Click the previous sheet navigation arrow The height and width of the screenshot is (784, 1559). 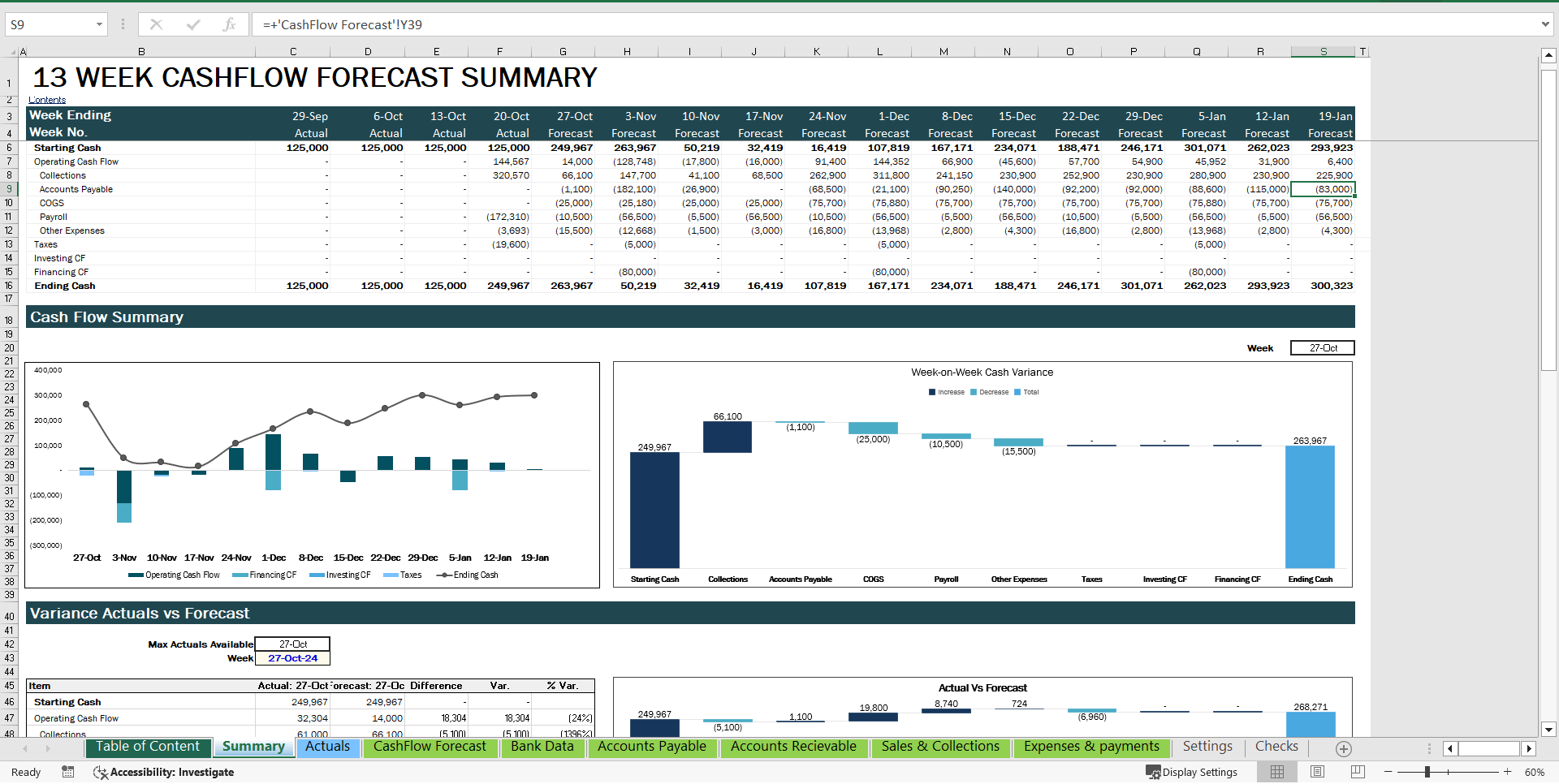point(24,748)
